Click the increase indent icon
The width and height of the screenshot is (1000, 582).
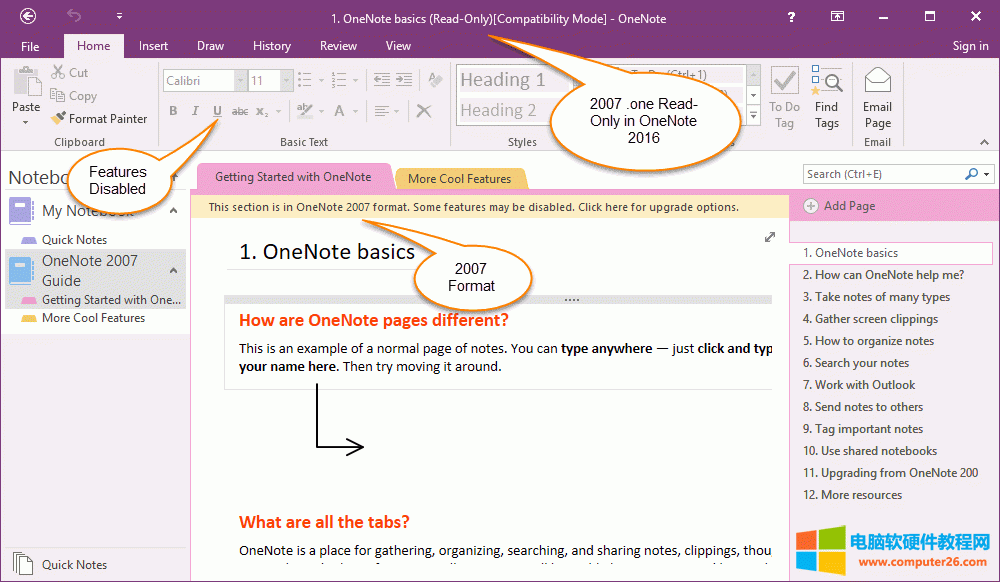coord(404,79)
